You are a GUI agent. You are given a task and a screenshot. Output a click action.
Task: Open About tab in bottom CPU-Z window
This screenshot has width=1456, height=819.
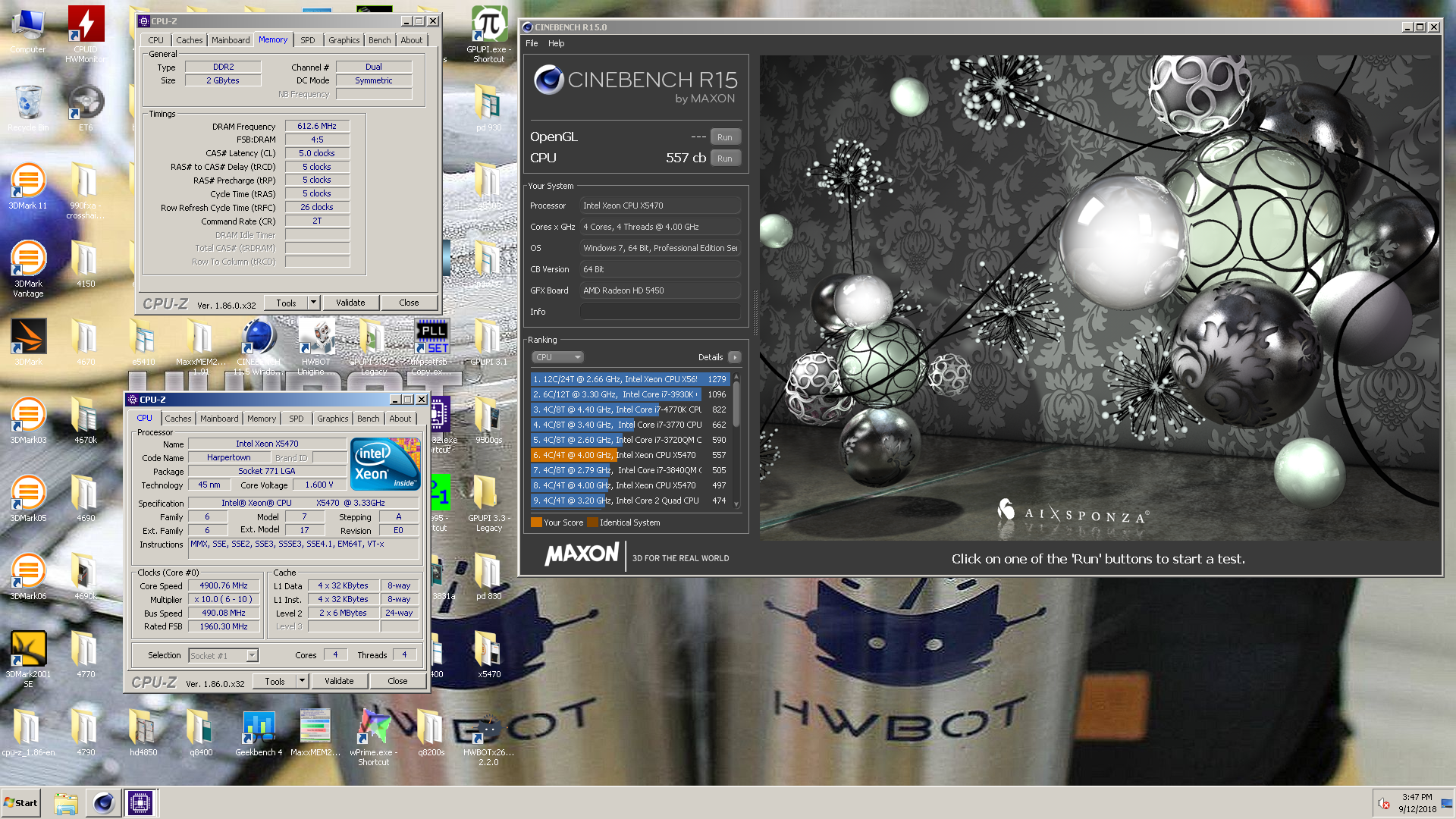coord(400,419)
